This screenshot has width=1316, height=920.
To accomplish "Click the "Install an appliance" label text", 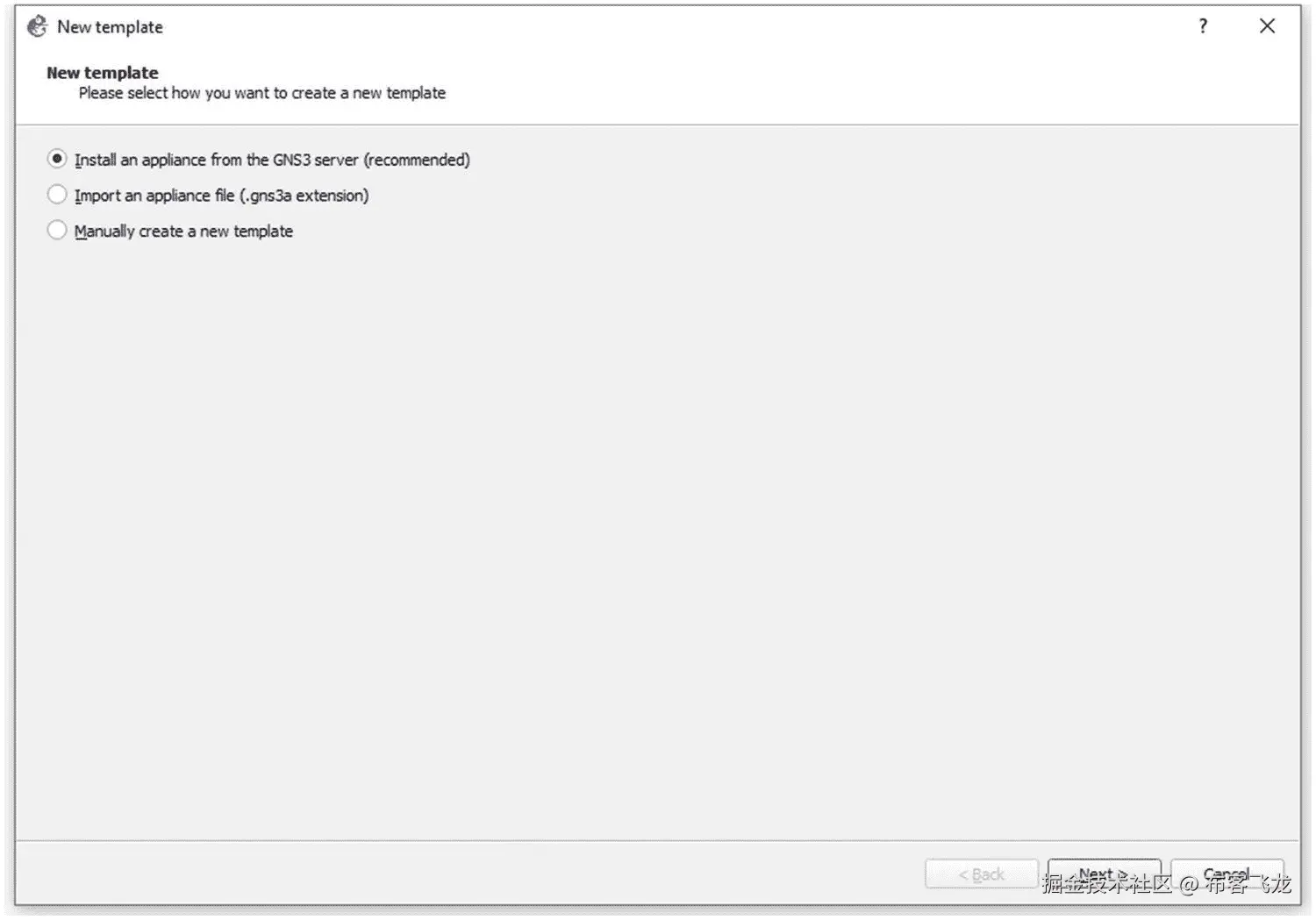I will (140, 160).
